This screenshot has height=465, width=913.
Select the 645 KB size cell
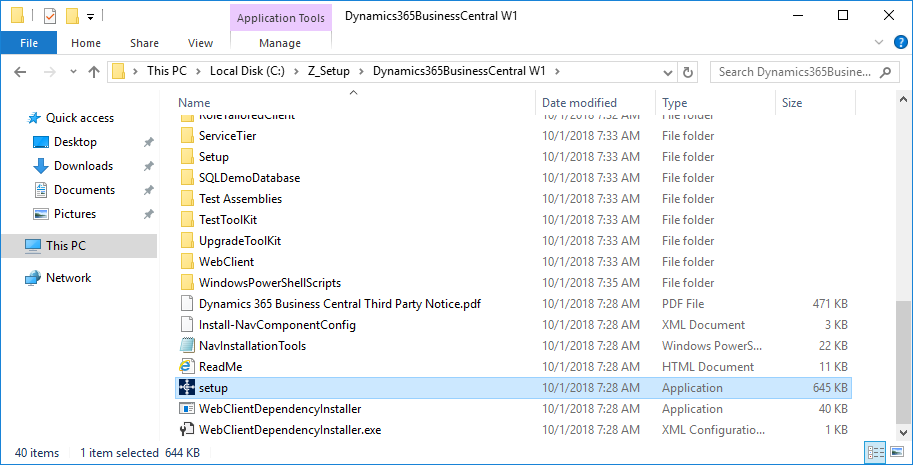(830, 388)
